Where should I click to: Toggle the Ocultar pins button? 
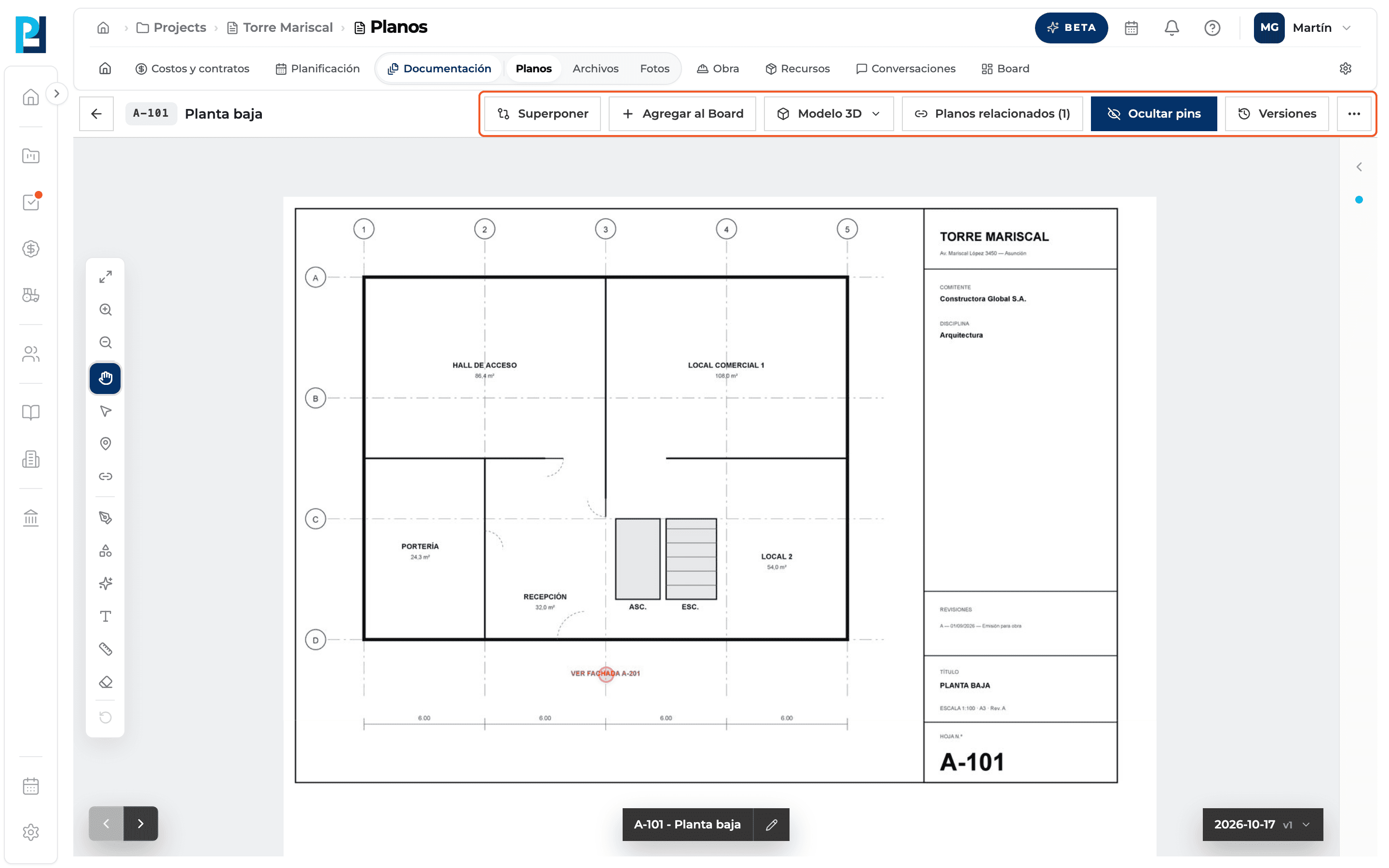pyautogui.click(x=1154, y=114)
